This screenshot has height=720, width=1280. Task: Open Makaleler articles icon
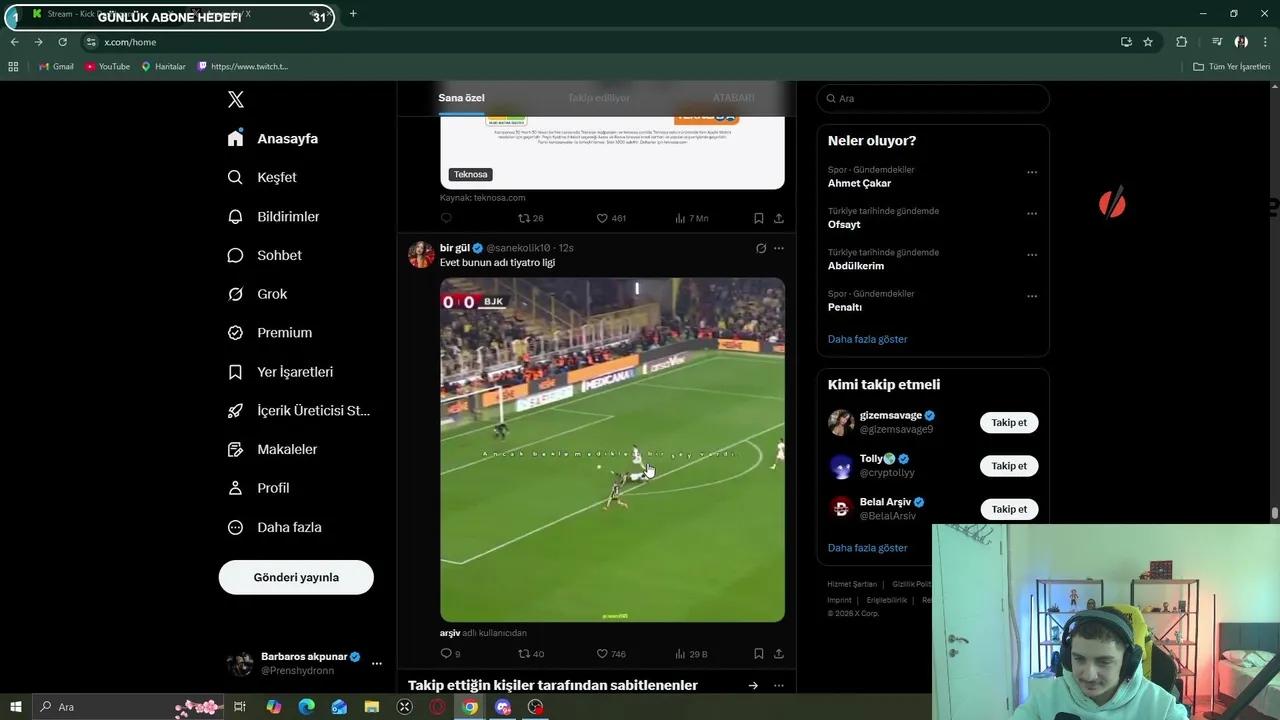pyautogui.click(x=235, y=449)
